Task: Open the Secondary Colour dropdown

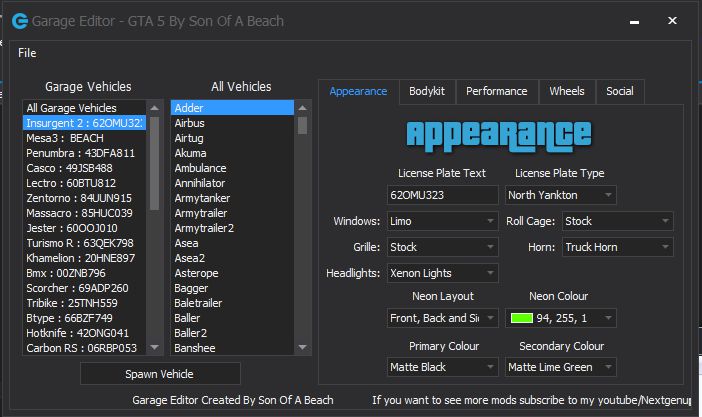Action: (561, 367)
